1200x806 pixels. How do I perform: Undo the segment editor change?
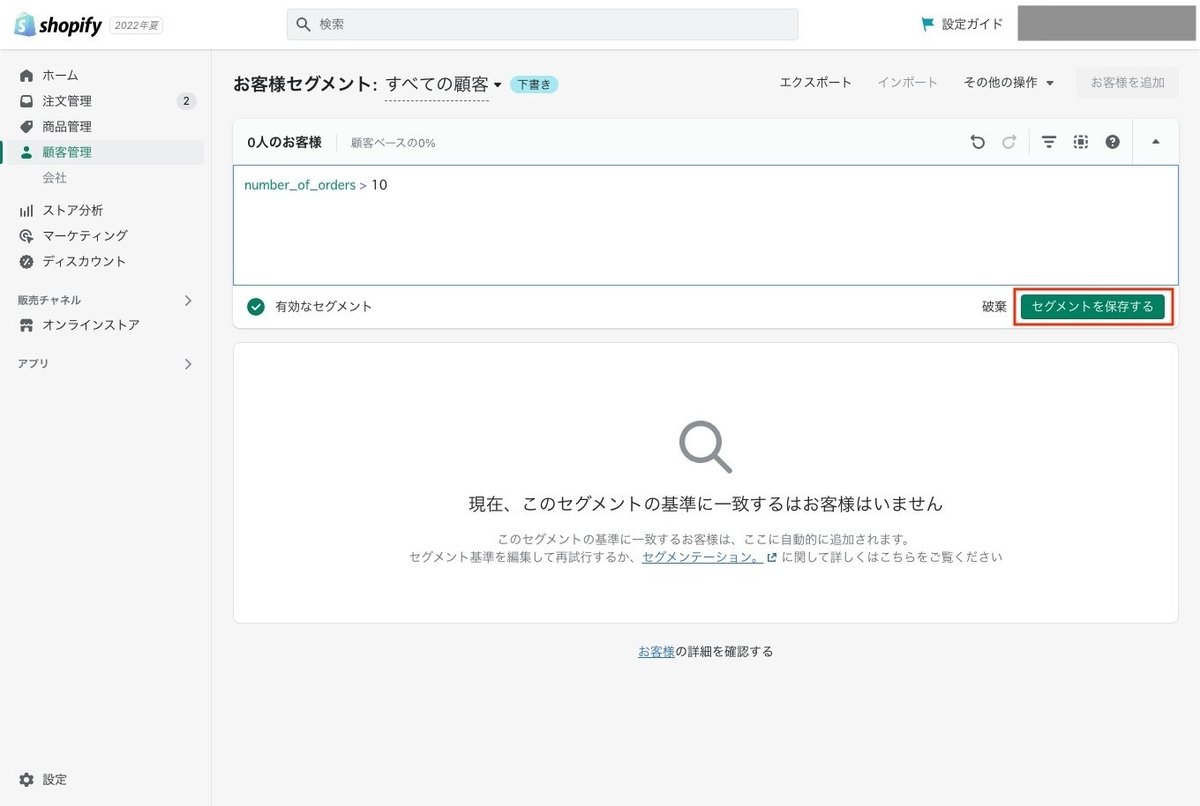(977, 142)
